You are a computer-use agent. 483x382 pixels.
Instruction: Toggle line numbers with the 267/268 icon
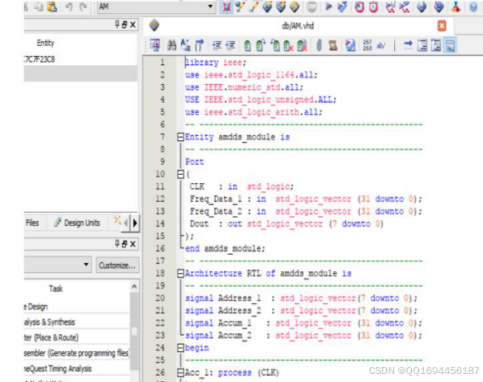(367, 45)
